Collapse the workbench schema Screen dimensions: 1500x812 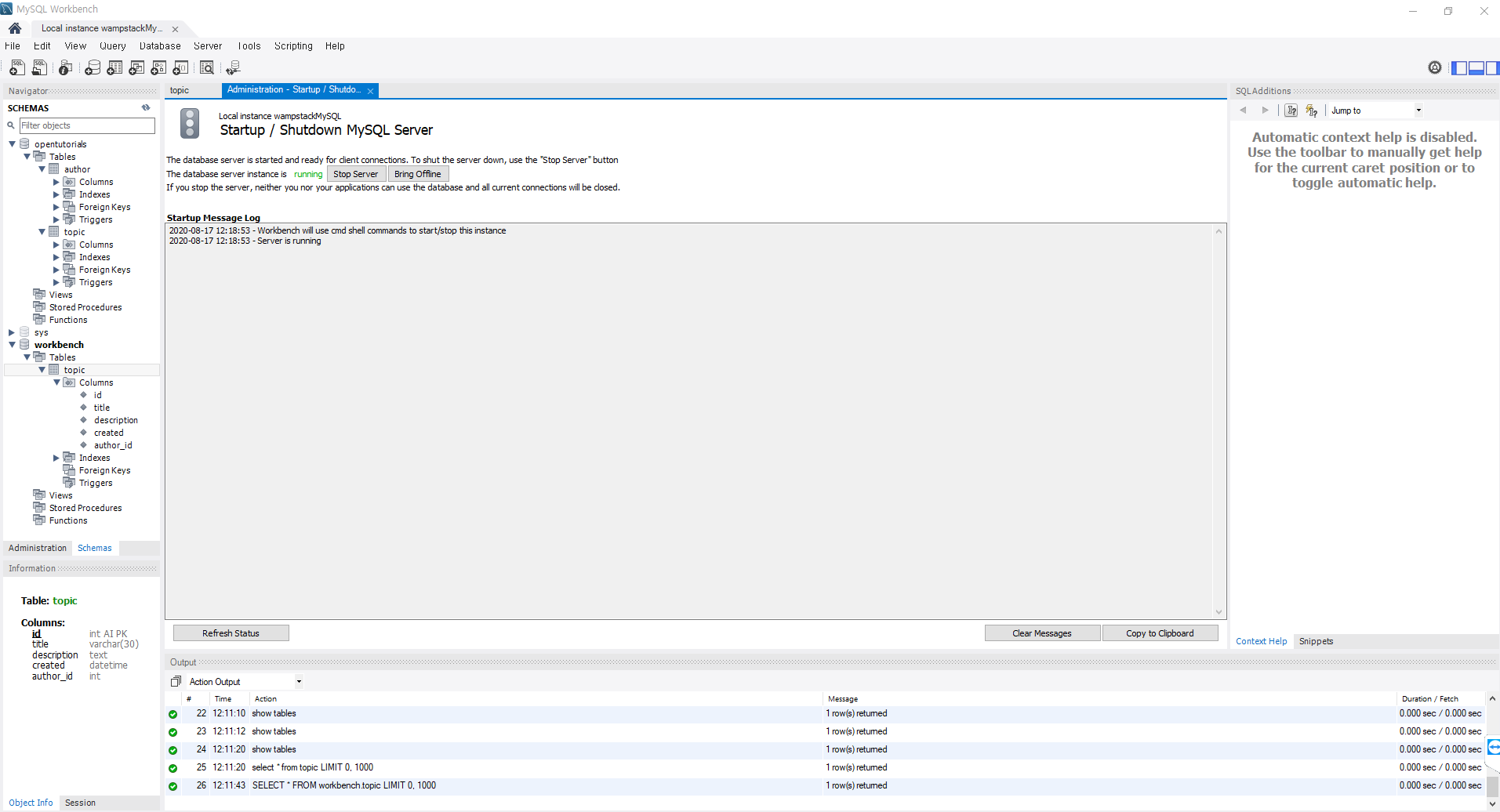click(x=12, y=345)
